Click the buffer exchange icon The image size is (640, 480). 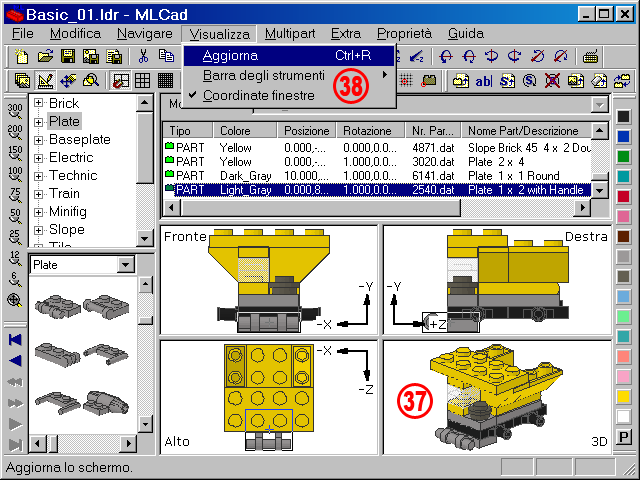click(x=622, y=80)
